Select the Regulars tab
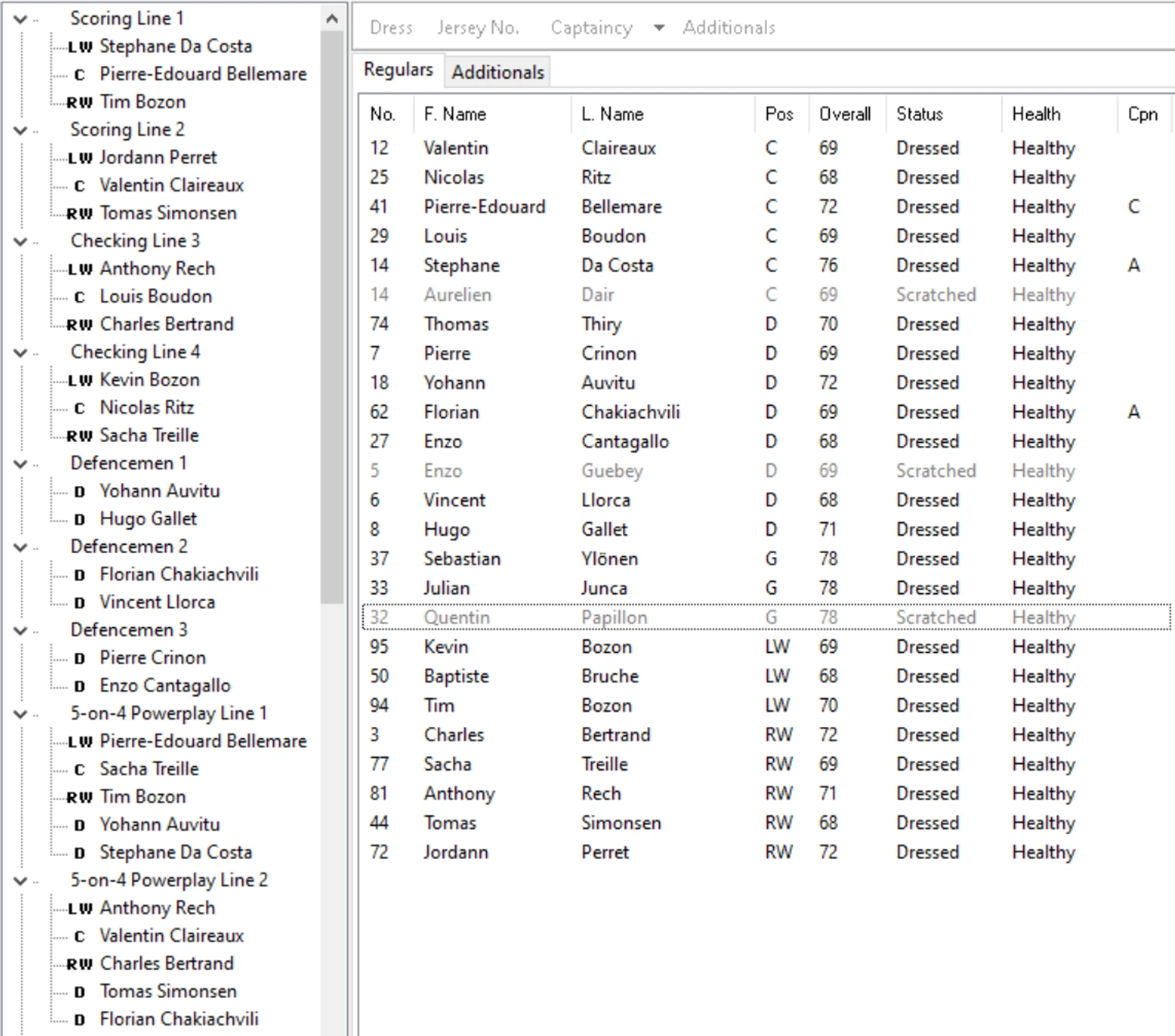 point(398,70)
